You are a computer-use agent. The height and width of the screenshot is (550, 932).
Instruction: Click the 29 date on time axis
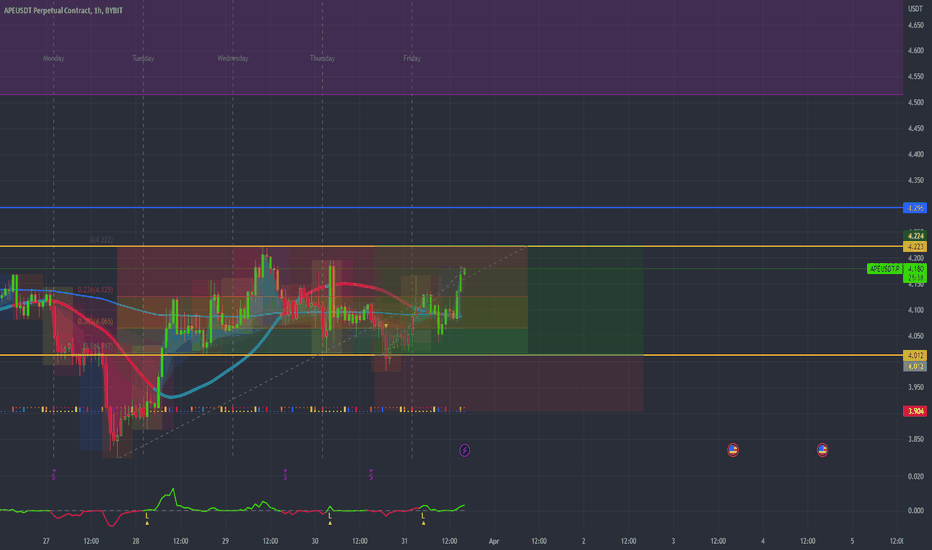225,541
